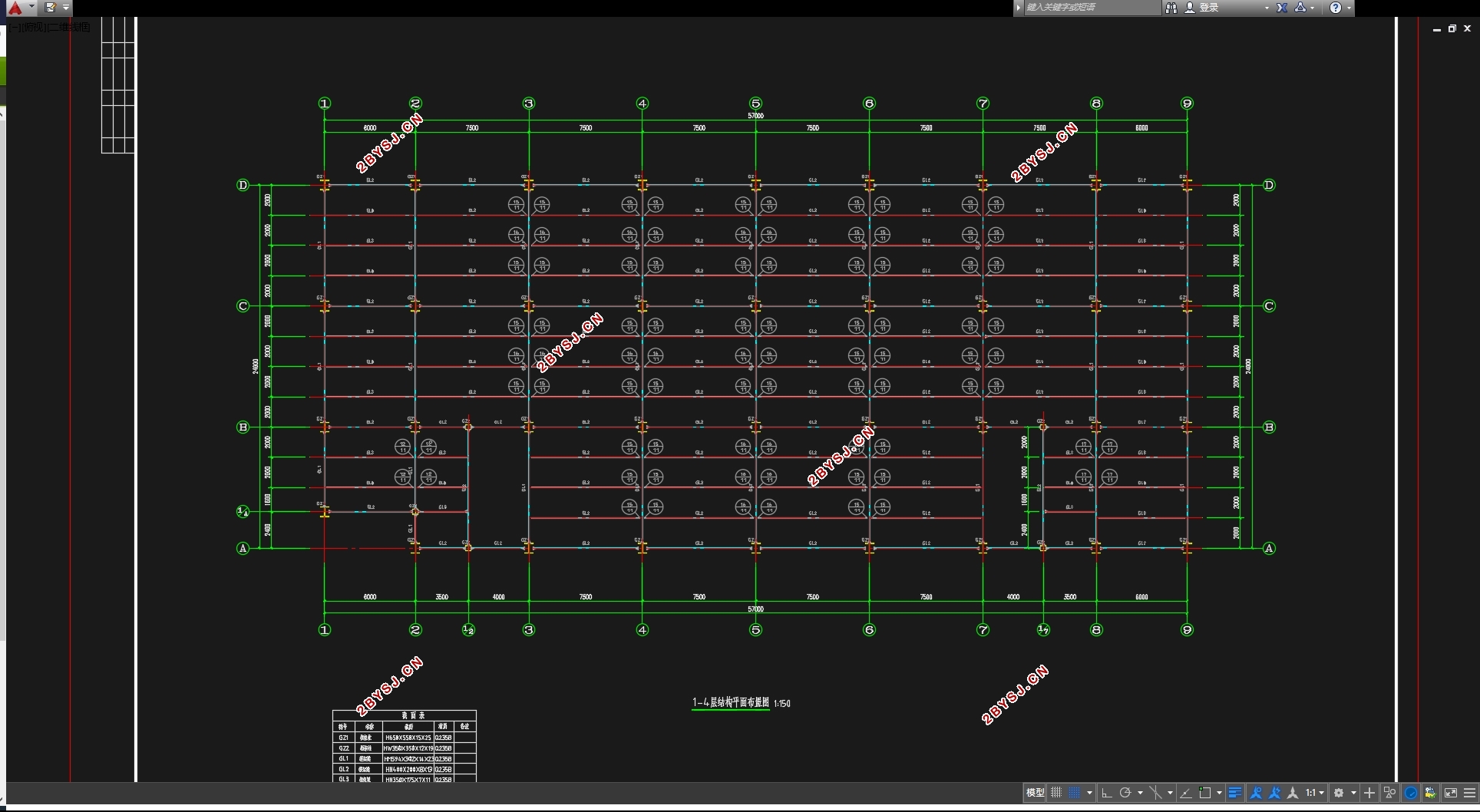The height and width of the screenshot is (812, 1480).
Task: Select GZ1 row in section table
Action: coord(404,738)
